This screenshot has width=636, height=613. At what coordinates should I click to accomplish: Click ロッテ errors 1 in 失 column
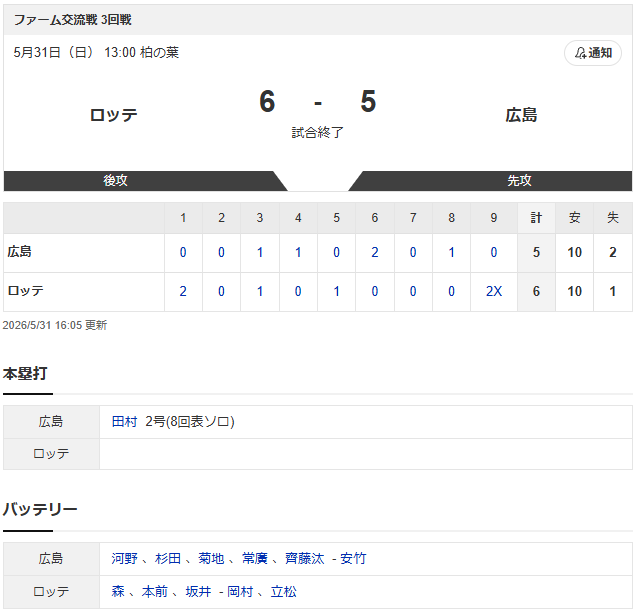pos(612,291)
